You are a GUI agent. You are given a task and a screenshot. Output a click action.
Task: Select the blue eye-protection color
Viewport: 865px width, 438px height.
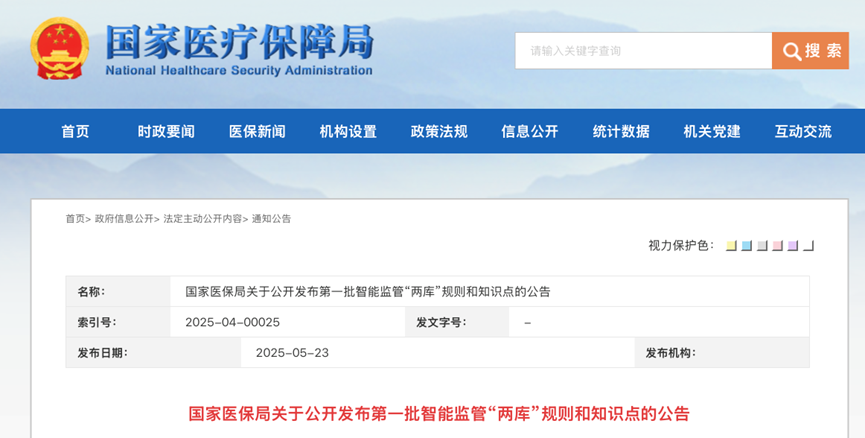[747, 246]
